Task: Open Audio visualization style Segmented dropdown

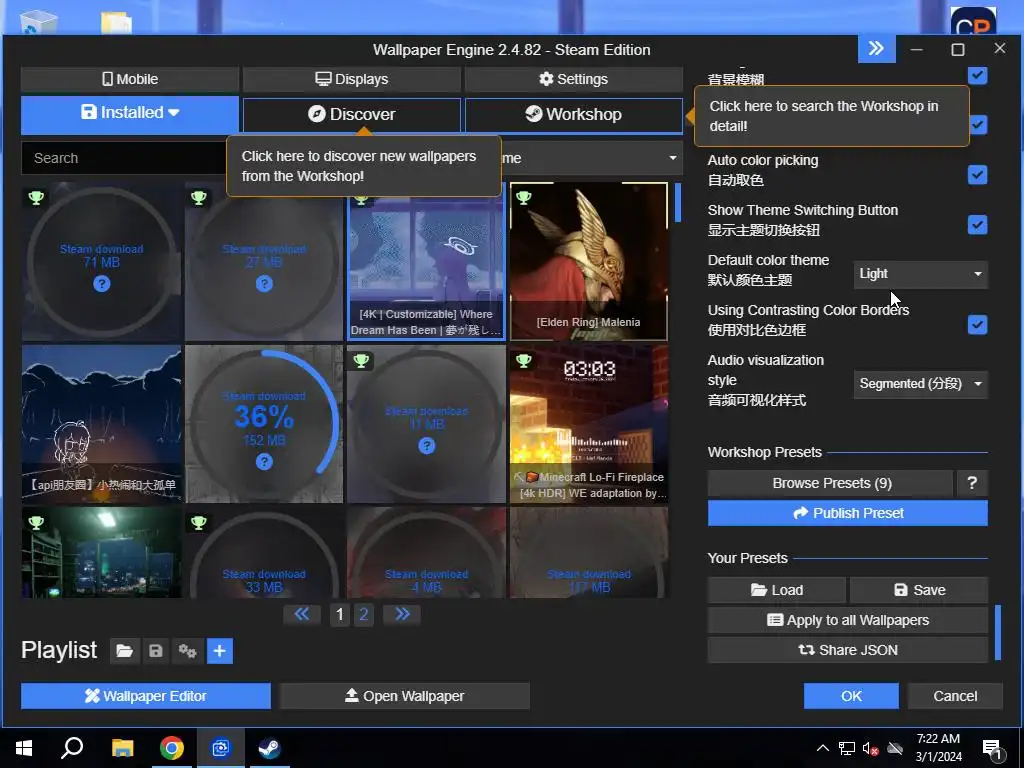Action: 920,384
